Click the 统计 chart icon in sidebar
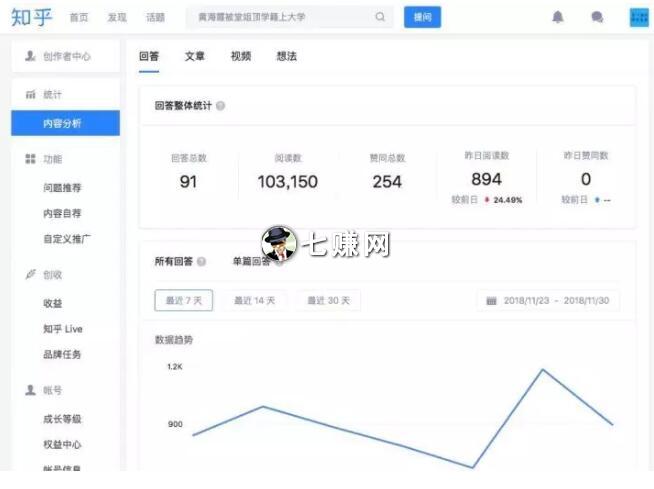This screenshot has width=654, height=489. (30, 94)
